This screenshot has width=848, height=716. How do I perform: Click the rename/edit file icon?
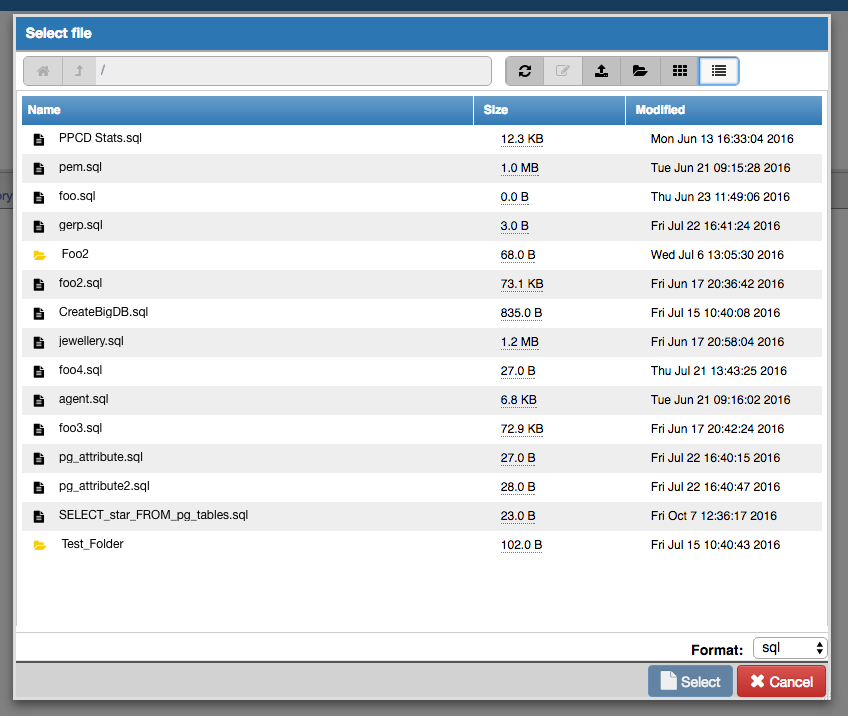point(563,71)
